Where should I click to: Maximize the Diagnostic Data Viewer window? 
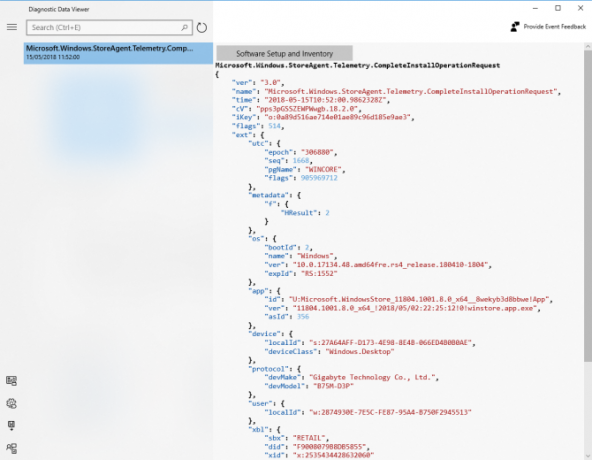(x=558, y=8)
